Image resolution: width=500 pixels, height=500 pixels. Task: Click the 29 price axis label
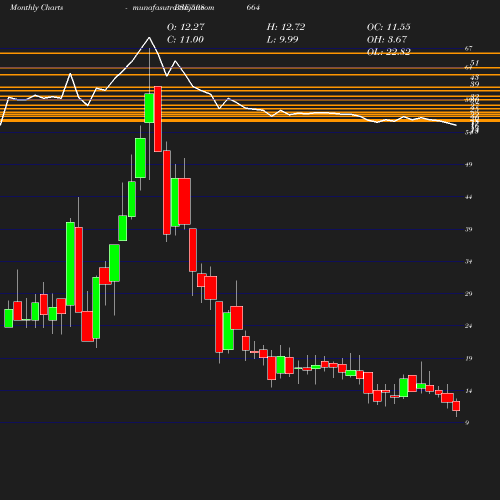click(x=468, y=294)
